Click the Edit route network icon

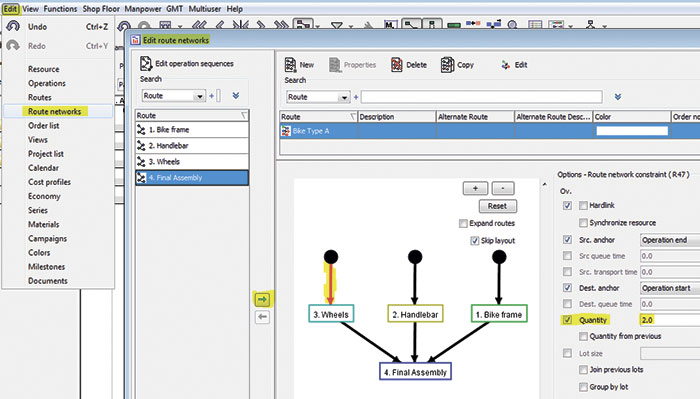pos(506,65)
